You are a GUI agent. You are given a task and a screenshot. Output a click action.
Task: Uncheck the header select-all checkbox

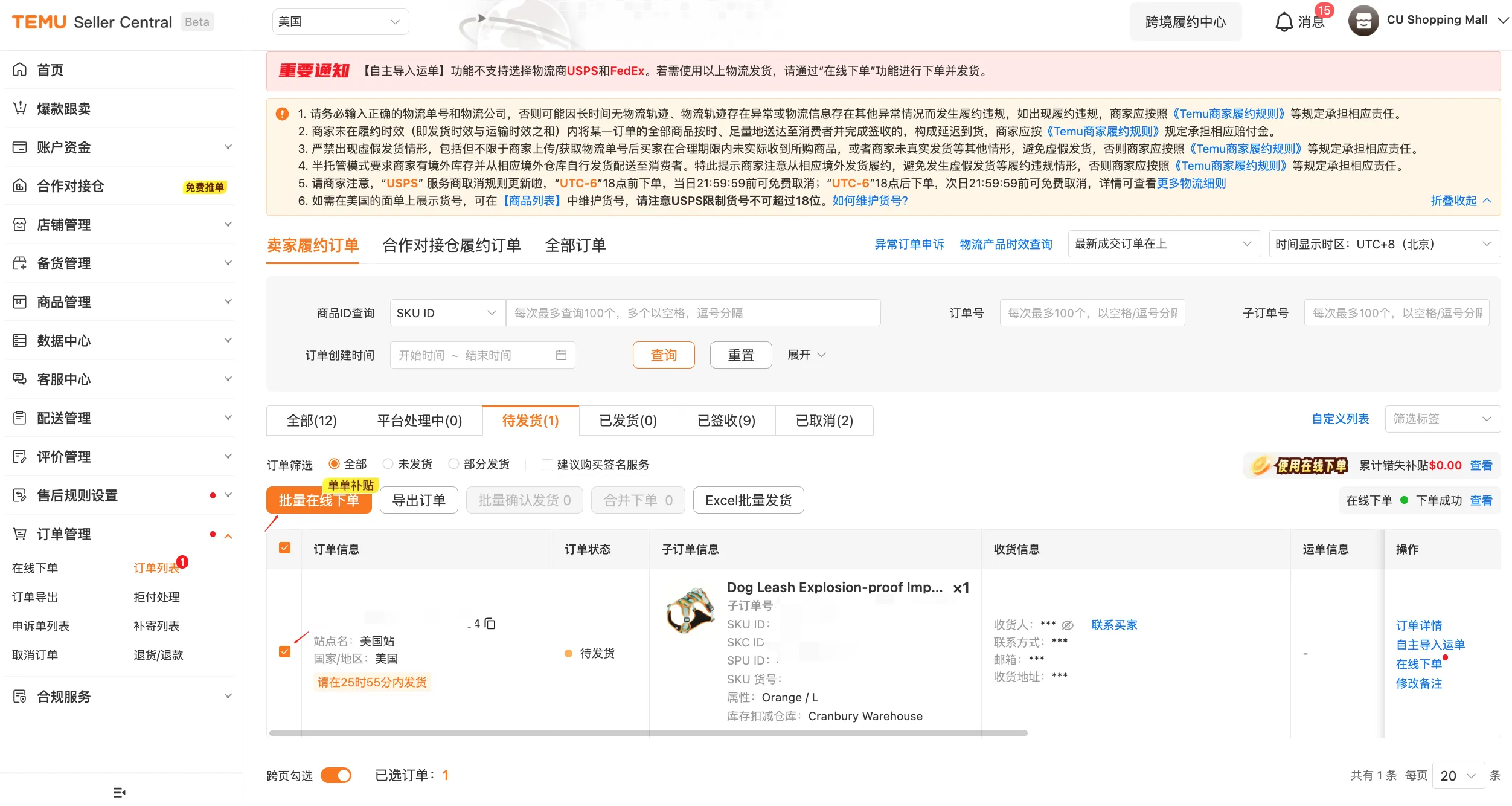click(285, 547)
